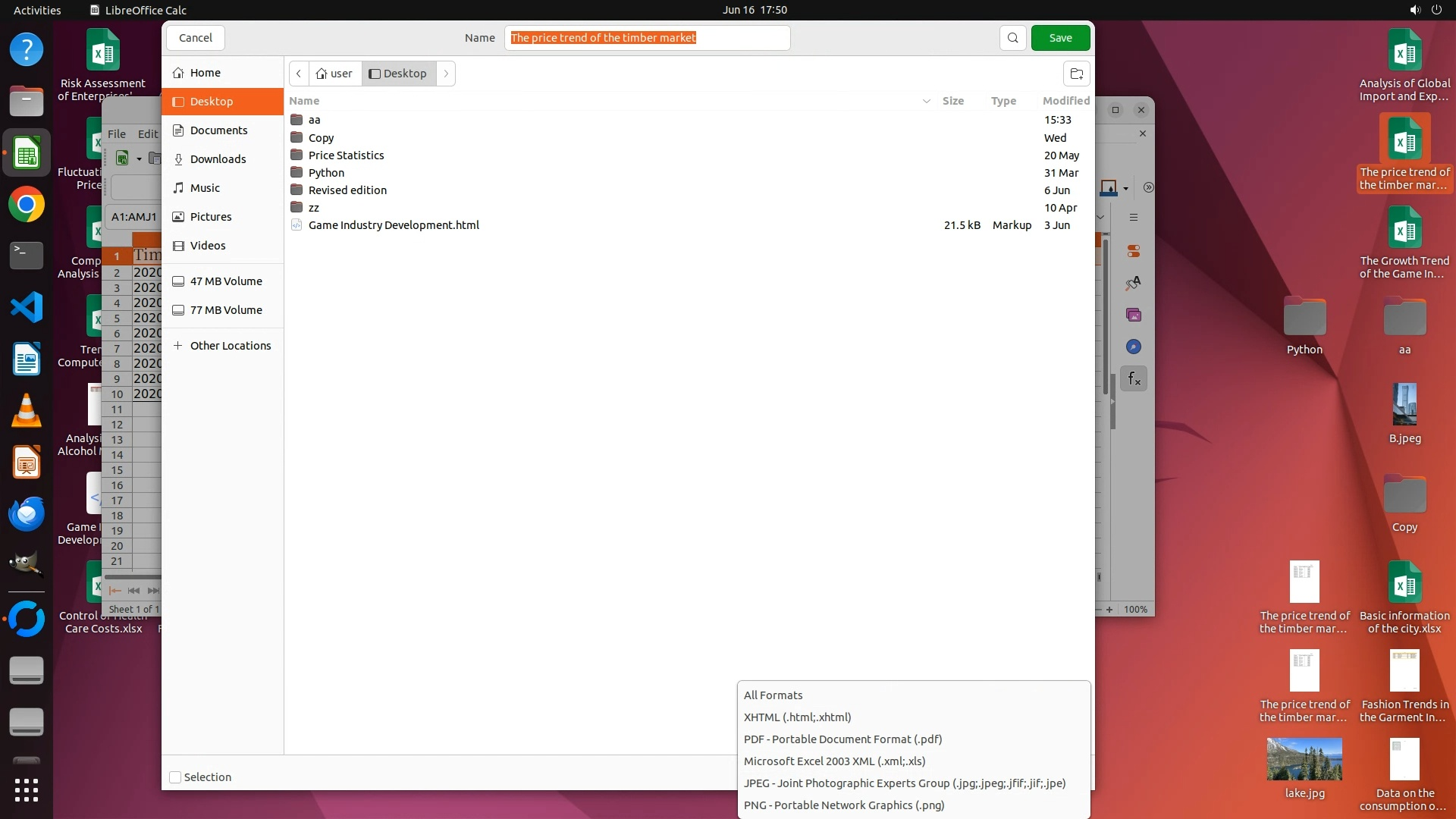The height and width of the screenshot is (819, 1456).
Task: Toggle the Selection checkbox
Action: click(175, 777)
